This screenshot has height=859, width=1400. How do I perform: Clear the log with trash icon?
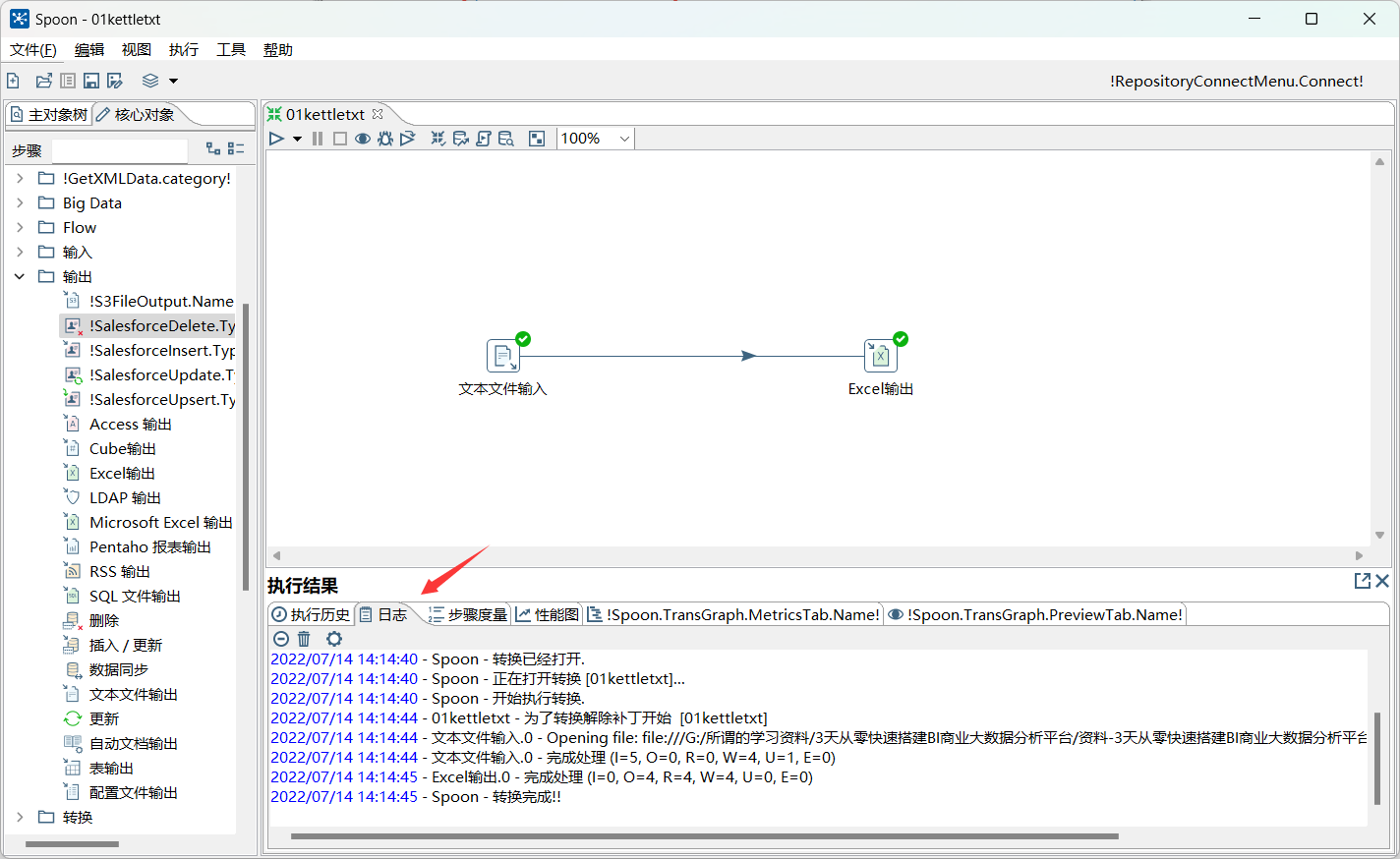pyautogui.click(x=305, y=639)
